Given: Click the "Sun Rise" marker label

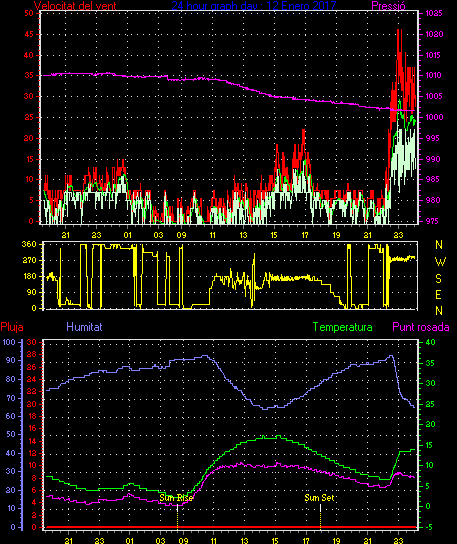Looking at the screenshot, I should click(176, 498).
